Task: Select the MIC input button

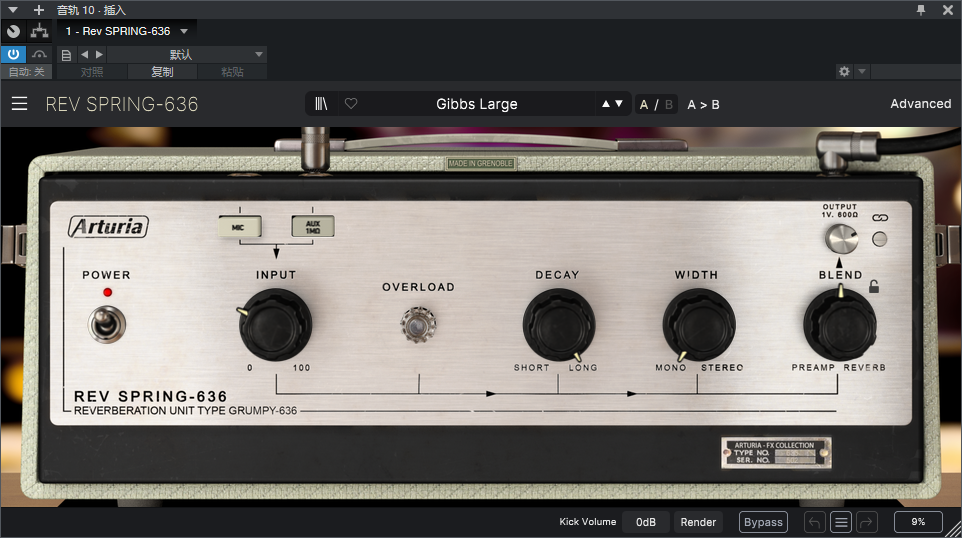Action: click(239, 227)
